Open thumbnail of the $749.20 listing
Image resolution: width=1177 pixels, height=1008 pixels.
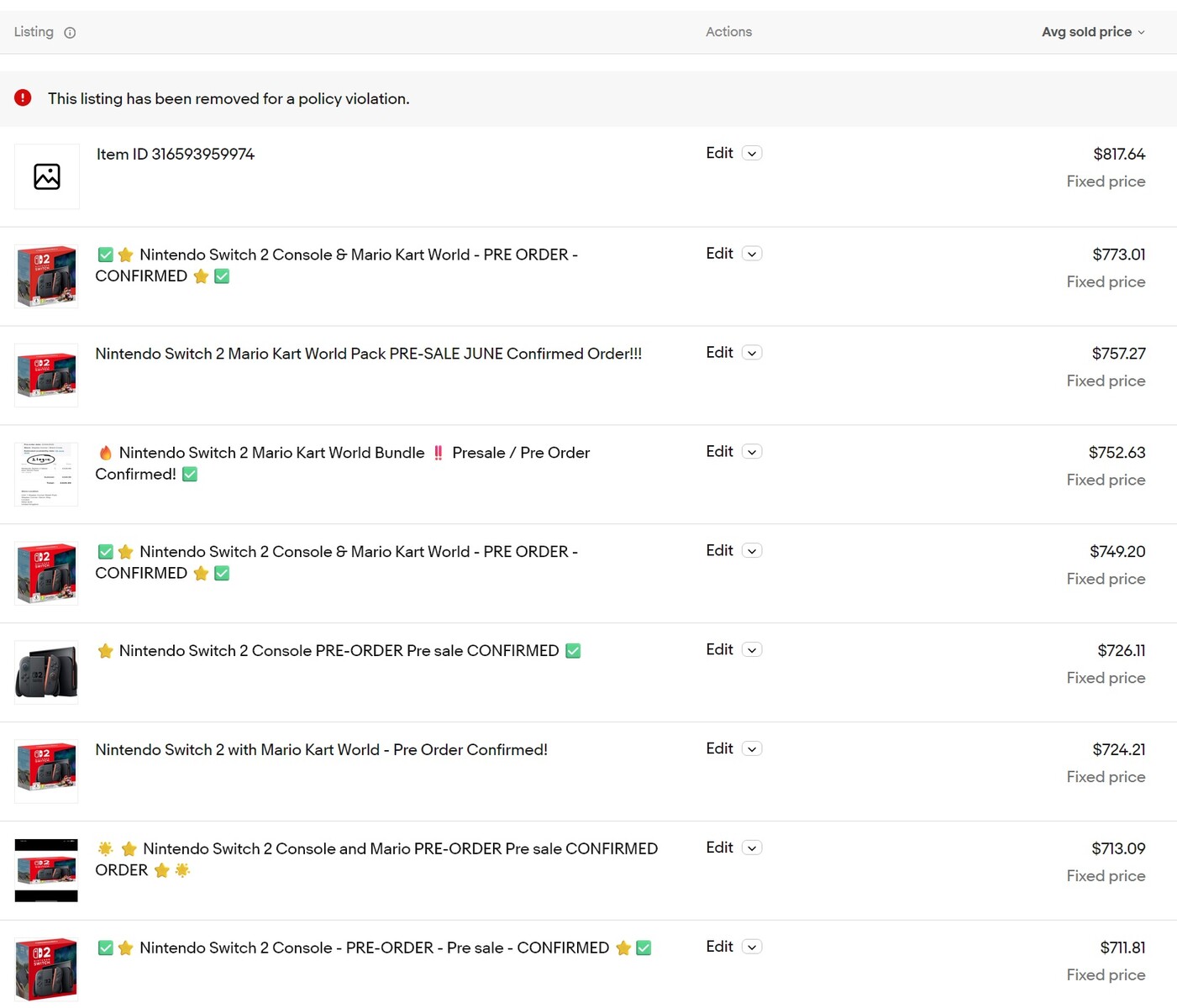click(x=47, y=574)
